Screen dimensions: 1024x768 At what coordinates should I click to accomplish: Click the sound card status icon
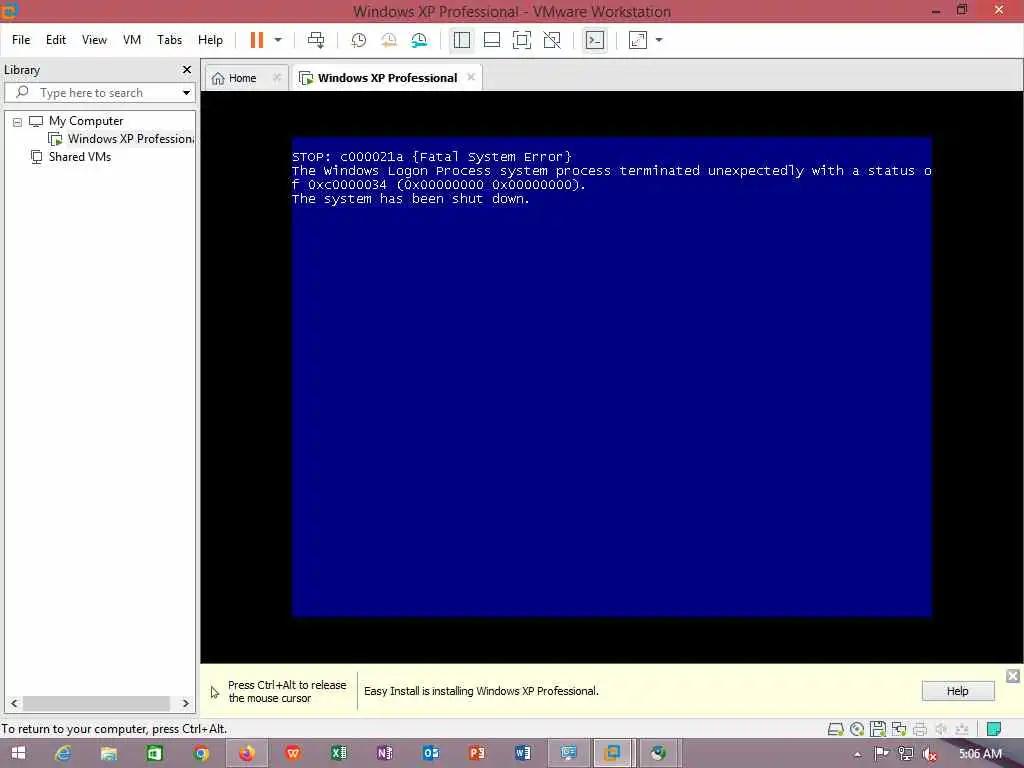point(941,729)
